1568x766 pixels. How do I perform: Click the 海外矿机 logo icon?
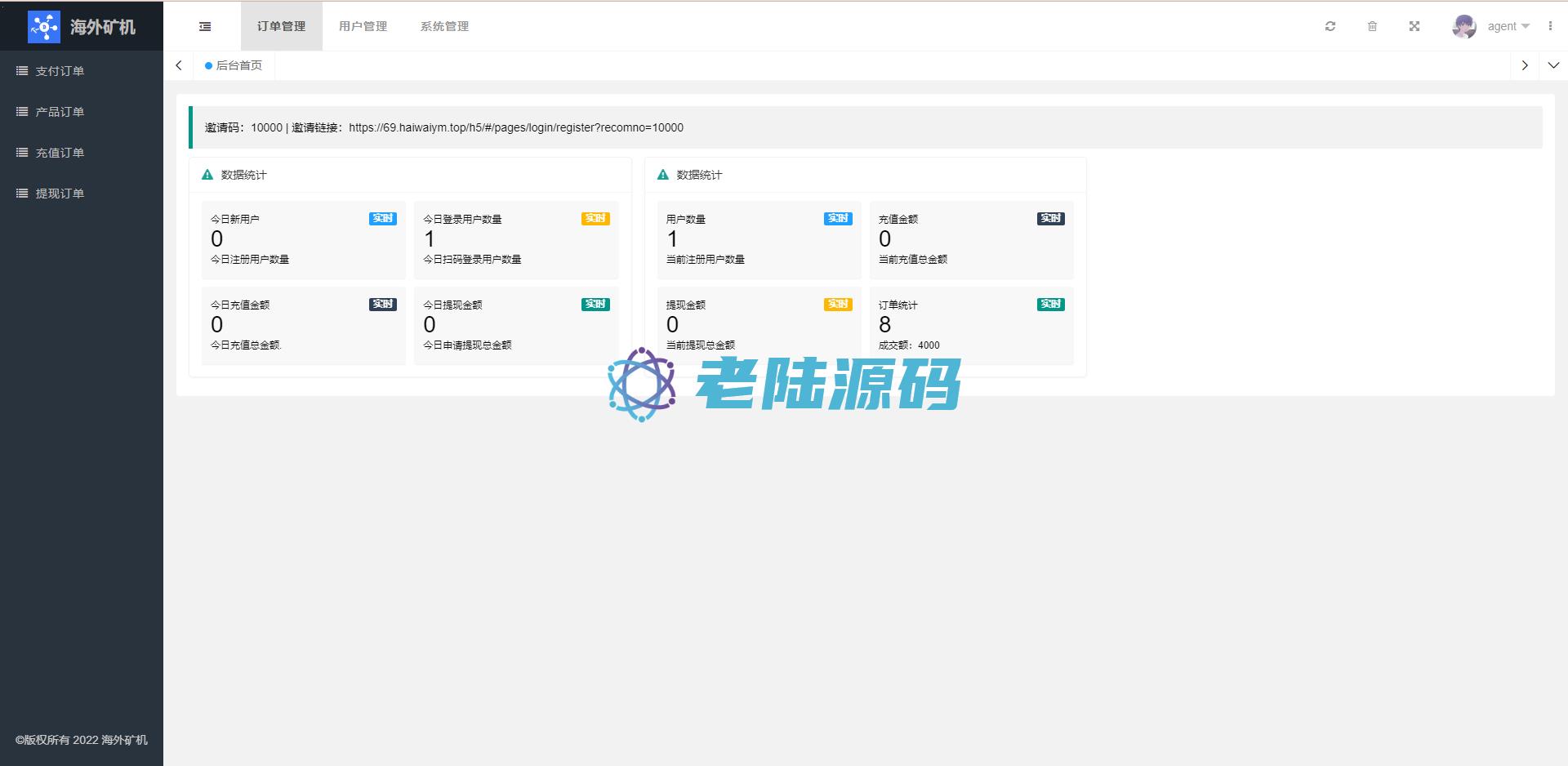point(44,27)
